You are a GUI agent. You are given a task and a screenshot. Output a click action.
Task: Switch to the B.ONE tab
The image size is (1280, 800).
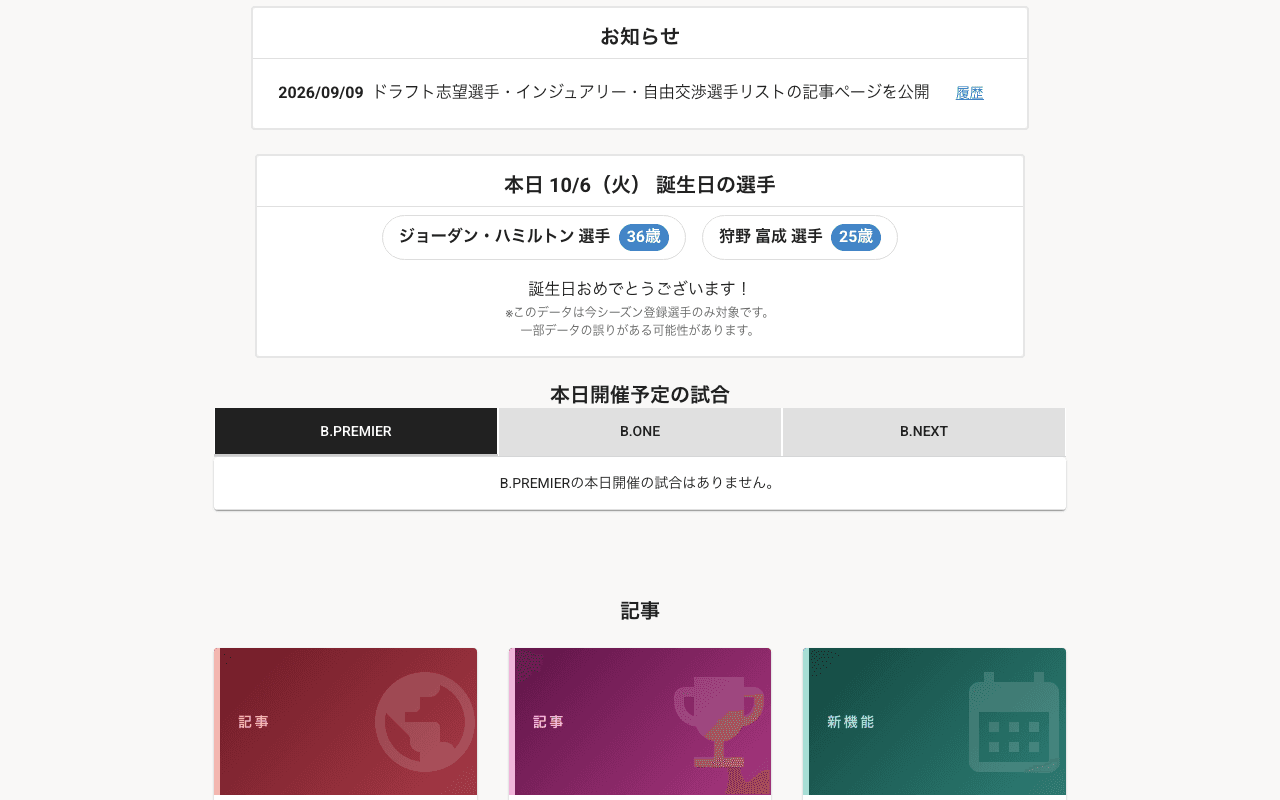[640, 431]
